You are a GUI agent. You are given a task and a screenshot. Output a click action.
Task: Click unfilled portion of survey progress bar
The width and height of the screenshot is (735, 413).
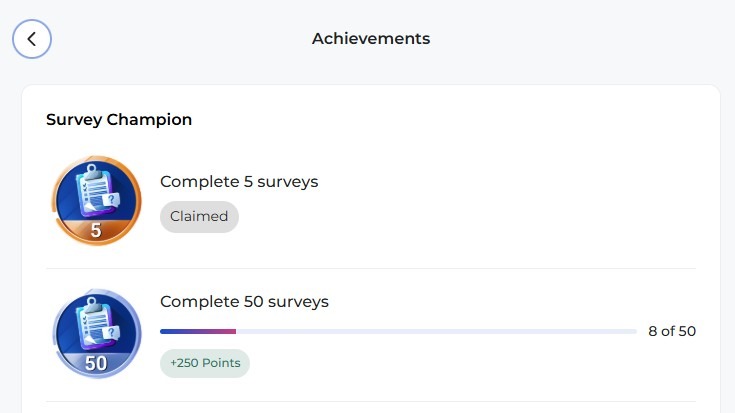coord(436,331)
